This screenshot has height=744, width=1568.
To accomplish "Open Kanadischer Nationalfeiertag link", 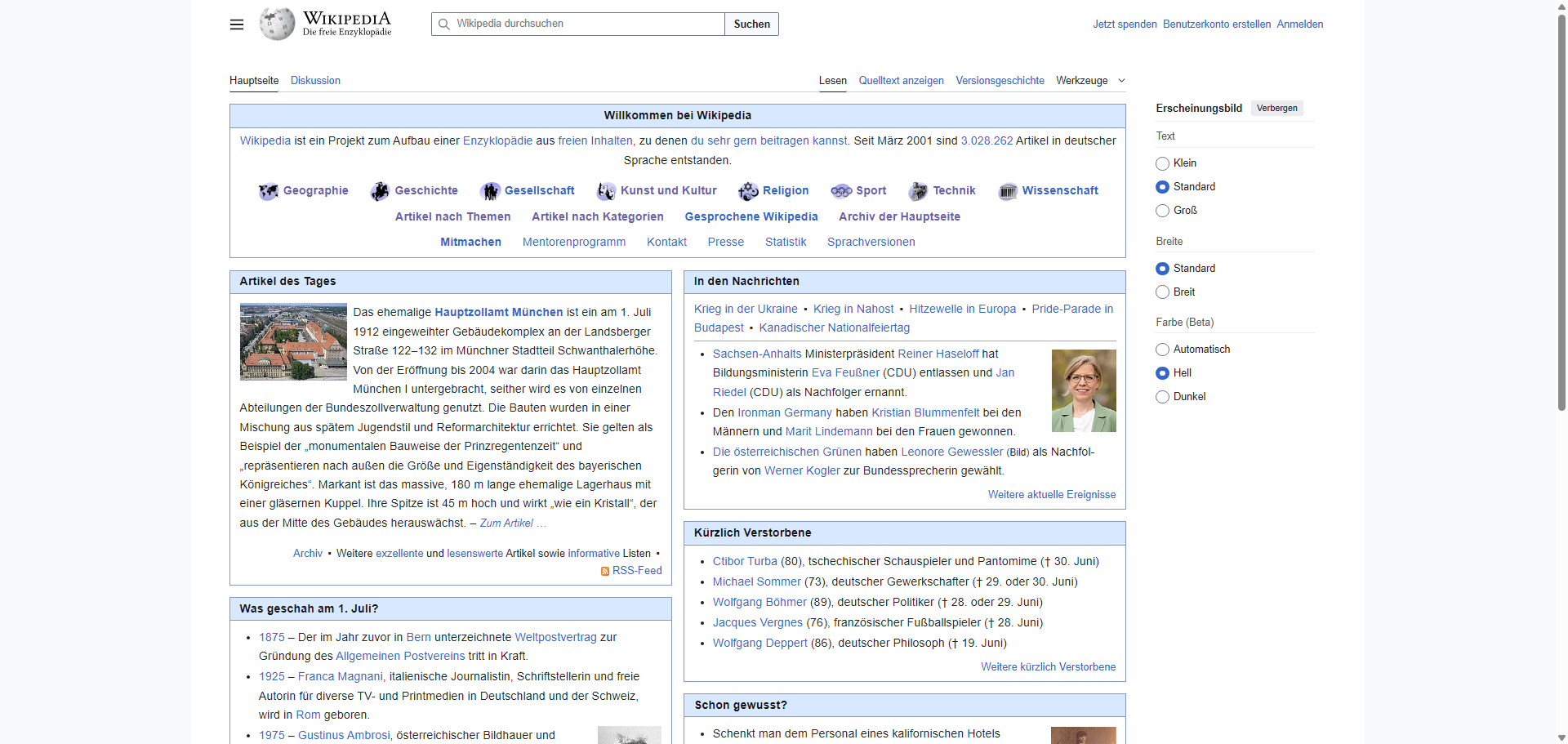I will [834, 328].
